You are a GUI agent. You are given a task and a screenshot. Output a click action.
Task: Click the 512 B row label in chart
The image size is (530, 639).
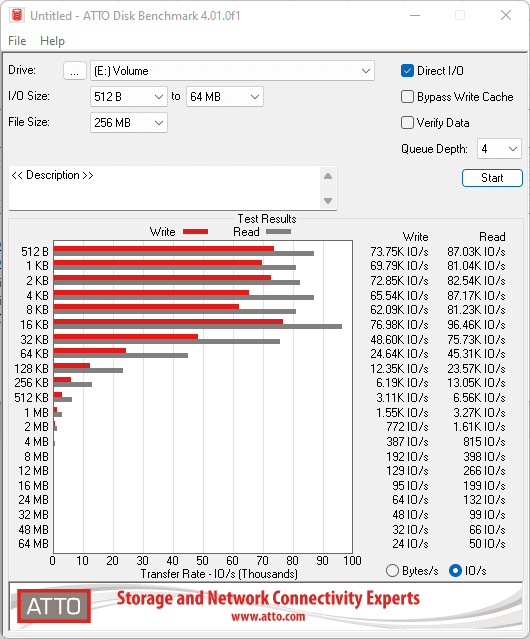pos(35,252)
